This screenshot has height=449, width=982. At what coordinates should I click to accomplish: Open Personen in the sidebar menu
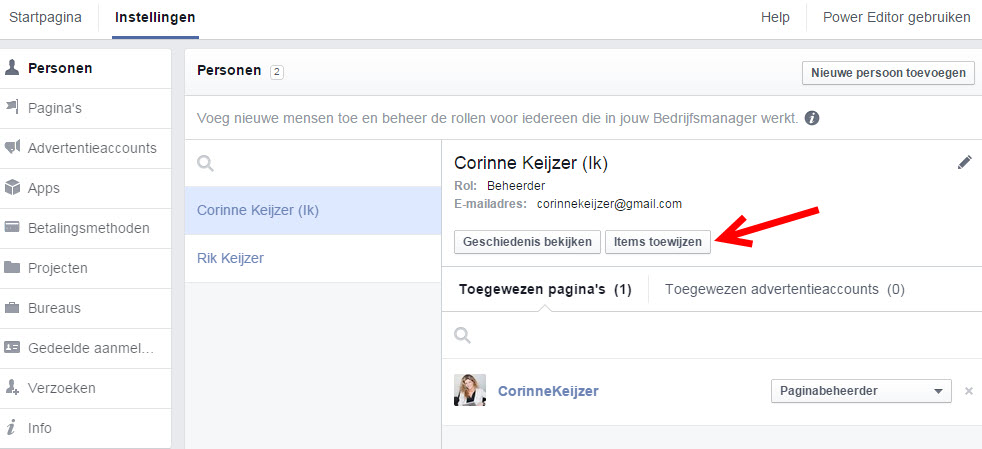coord(85,68)
